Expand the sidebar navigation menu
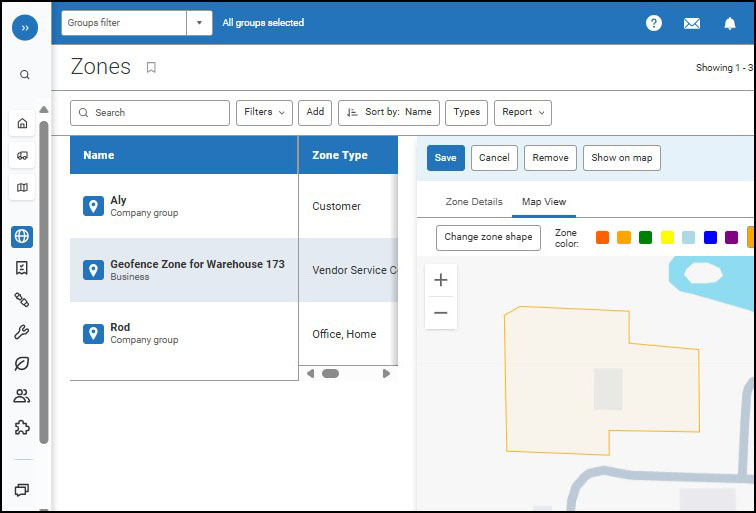756x513 pixels. (24, 28)
